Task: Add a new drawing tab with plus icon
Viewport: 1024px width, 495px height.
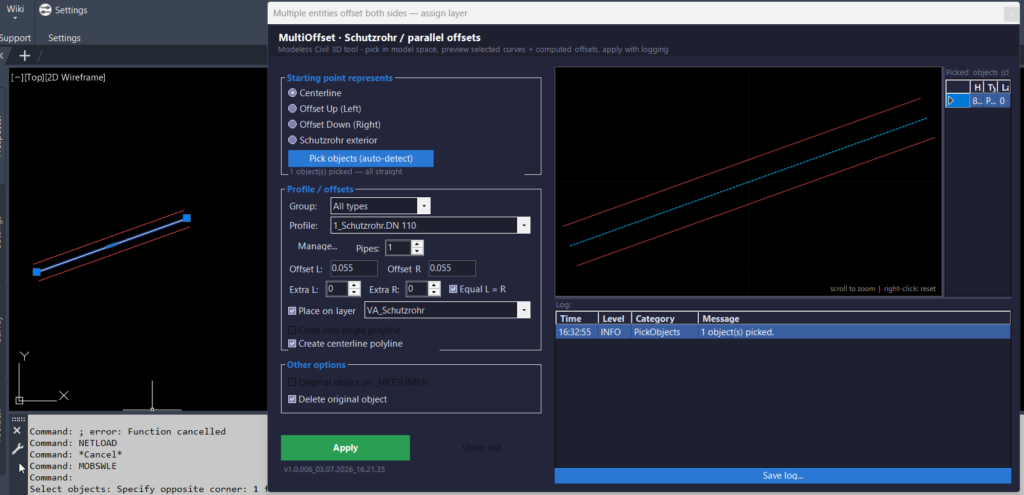Action: tap(25, 56)
